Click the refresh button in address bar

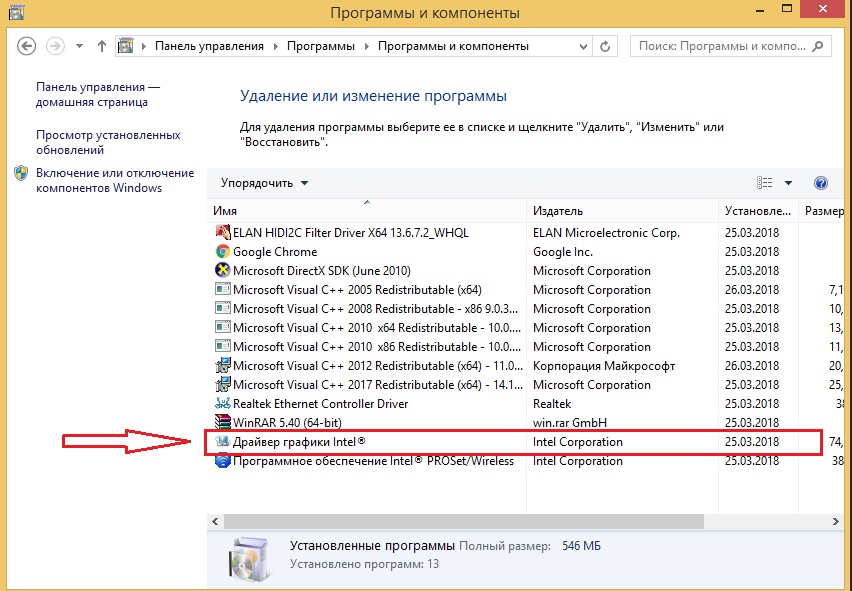606,46
